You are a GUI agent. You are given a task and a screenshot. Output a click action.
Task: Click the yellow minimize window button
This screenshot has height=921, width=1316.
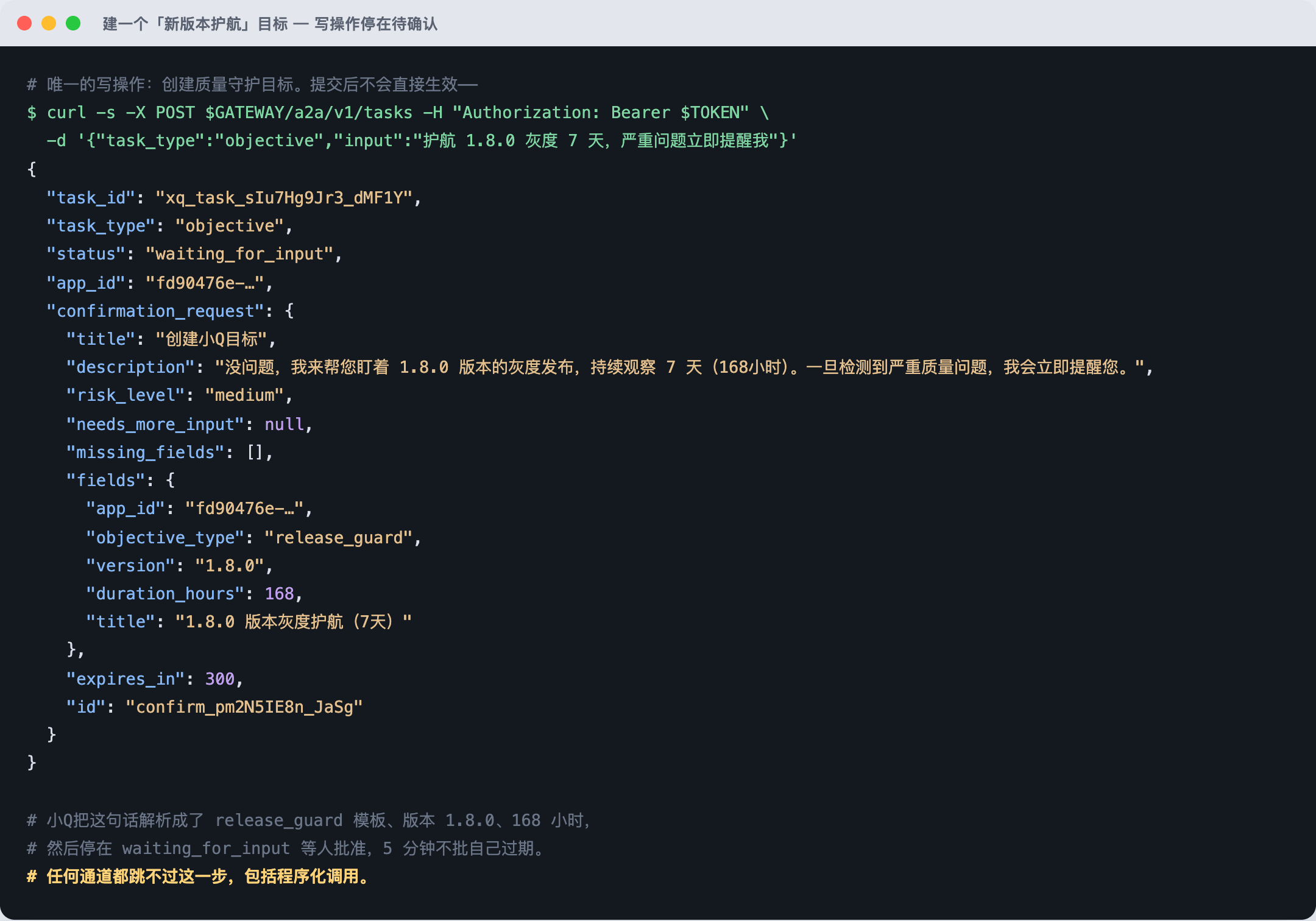[49, 23]
